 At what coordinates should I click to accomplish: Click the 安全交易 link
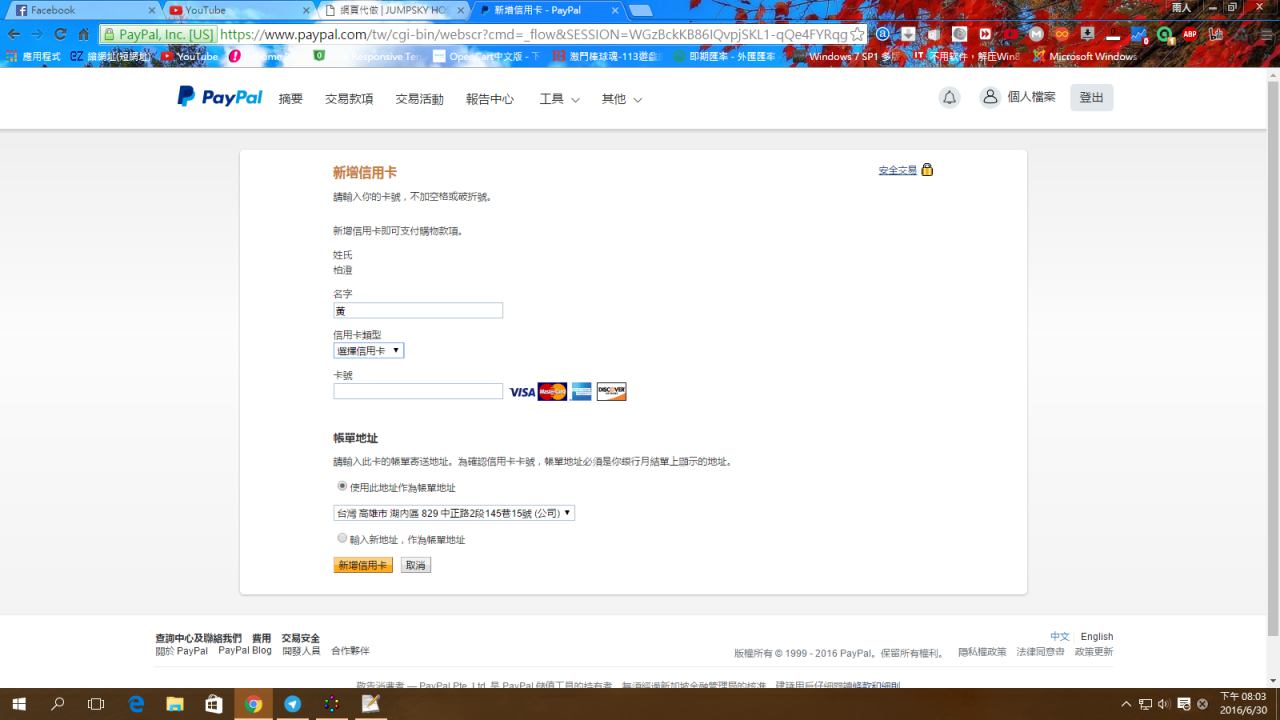pos(898,170)
